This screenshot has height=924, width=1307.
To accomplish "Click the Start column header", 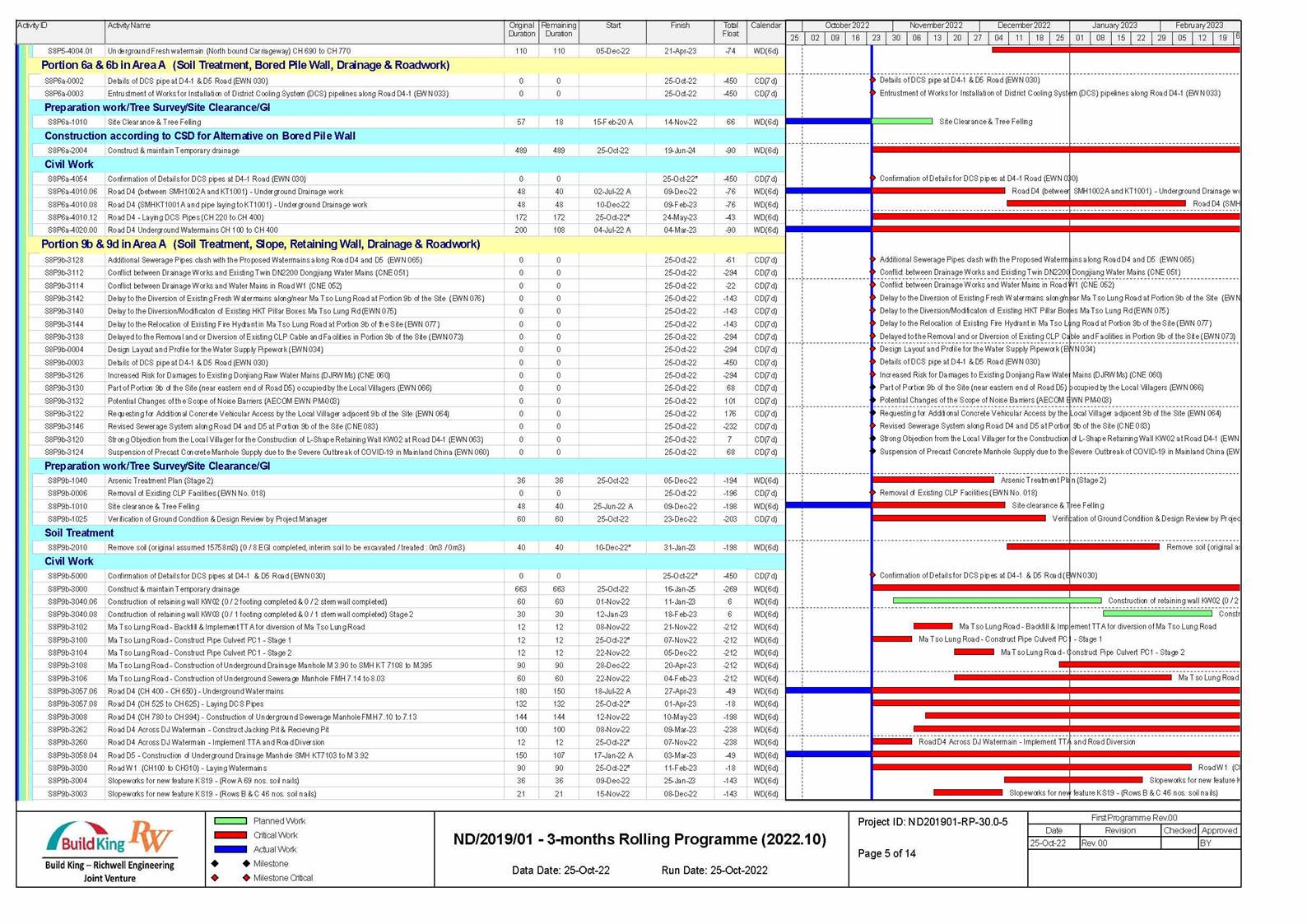I will [x=612, y=31].
